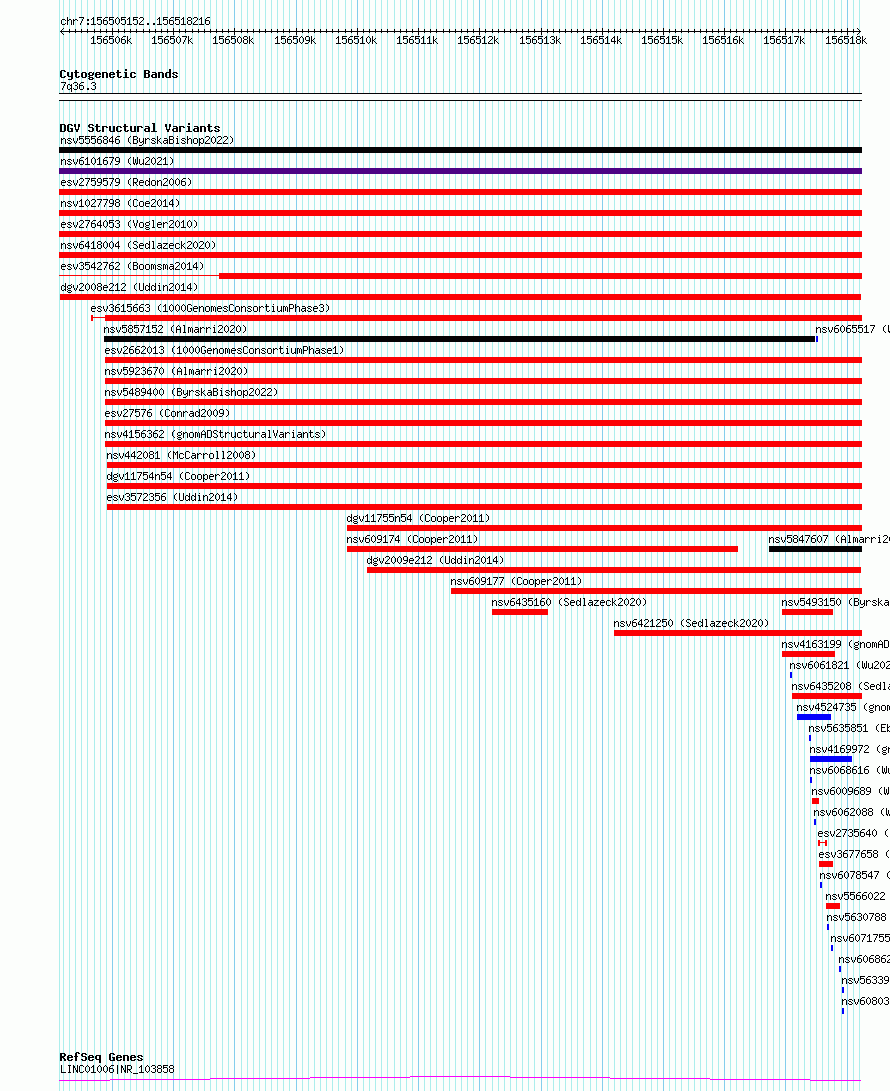Click the red bar below nsv6421250

pos(738,633)
